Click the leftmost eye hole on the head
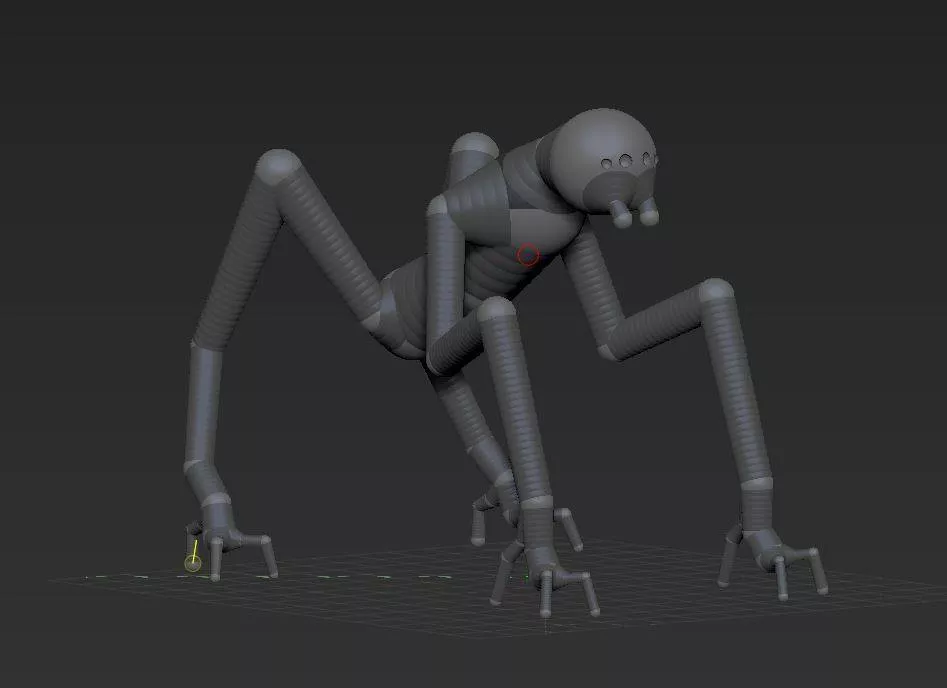The width and height of the screenshot is (947, 688). click(x=607, y=163)
